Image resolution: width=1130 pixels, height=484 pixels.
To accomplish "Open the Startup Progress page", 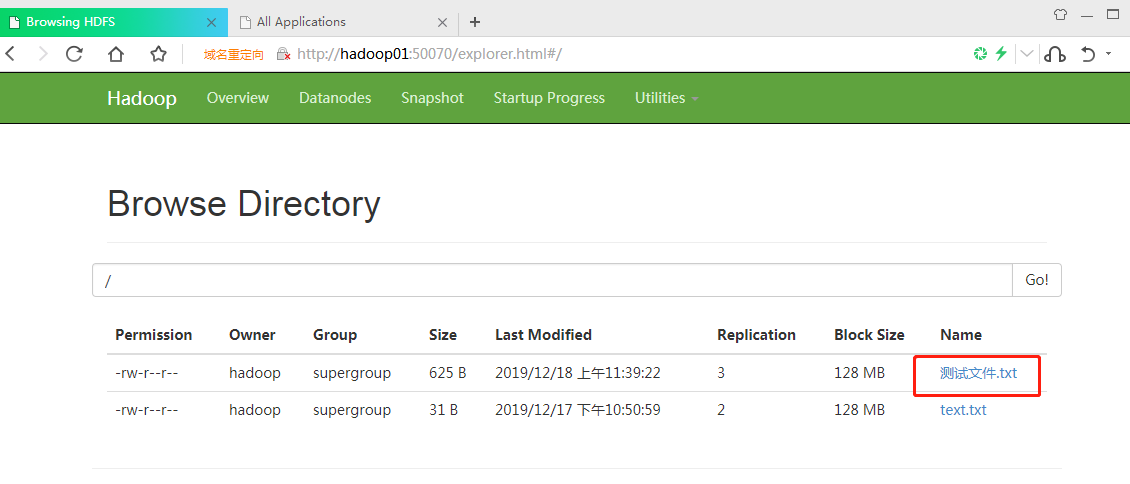I will click(549, 98).
